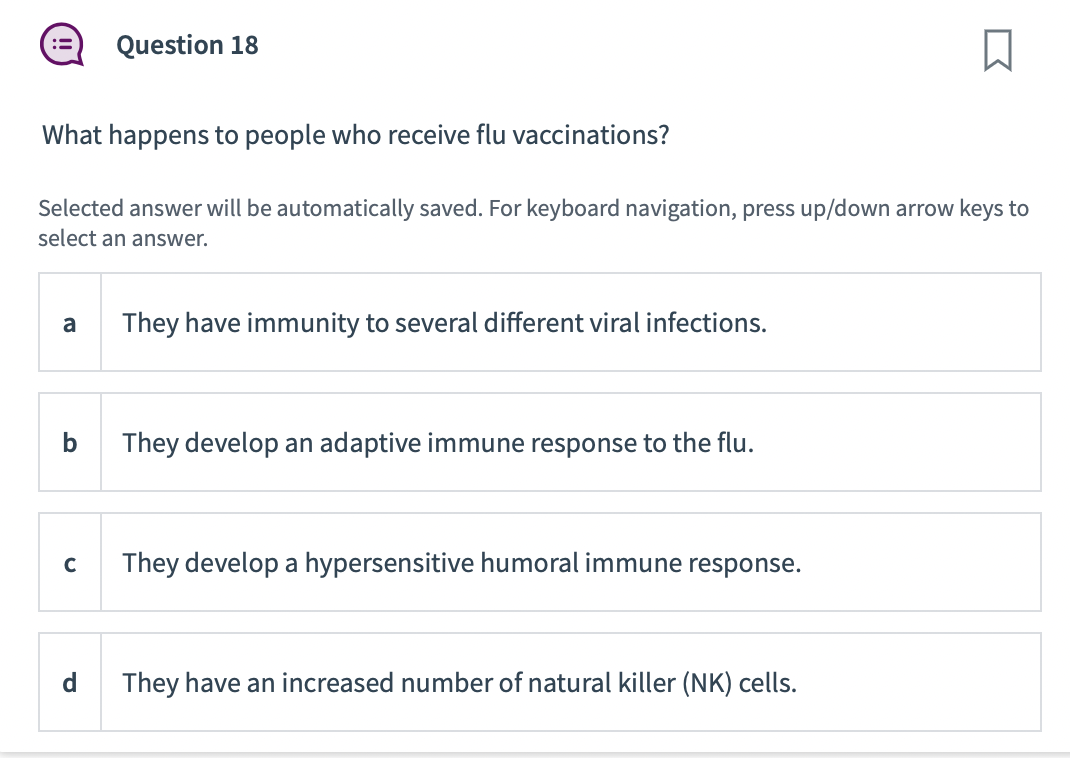Choose 'They develop an adaptive immune response' answer

coord(438,443)
